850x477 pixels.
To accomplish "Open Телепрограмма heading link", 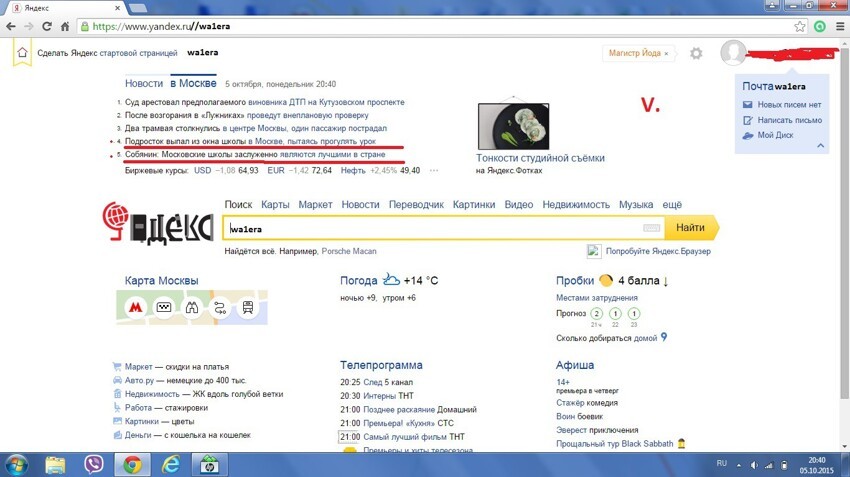I will (381, 365).
